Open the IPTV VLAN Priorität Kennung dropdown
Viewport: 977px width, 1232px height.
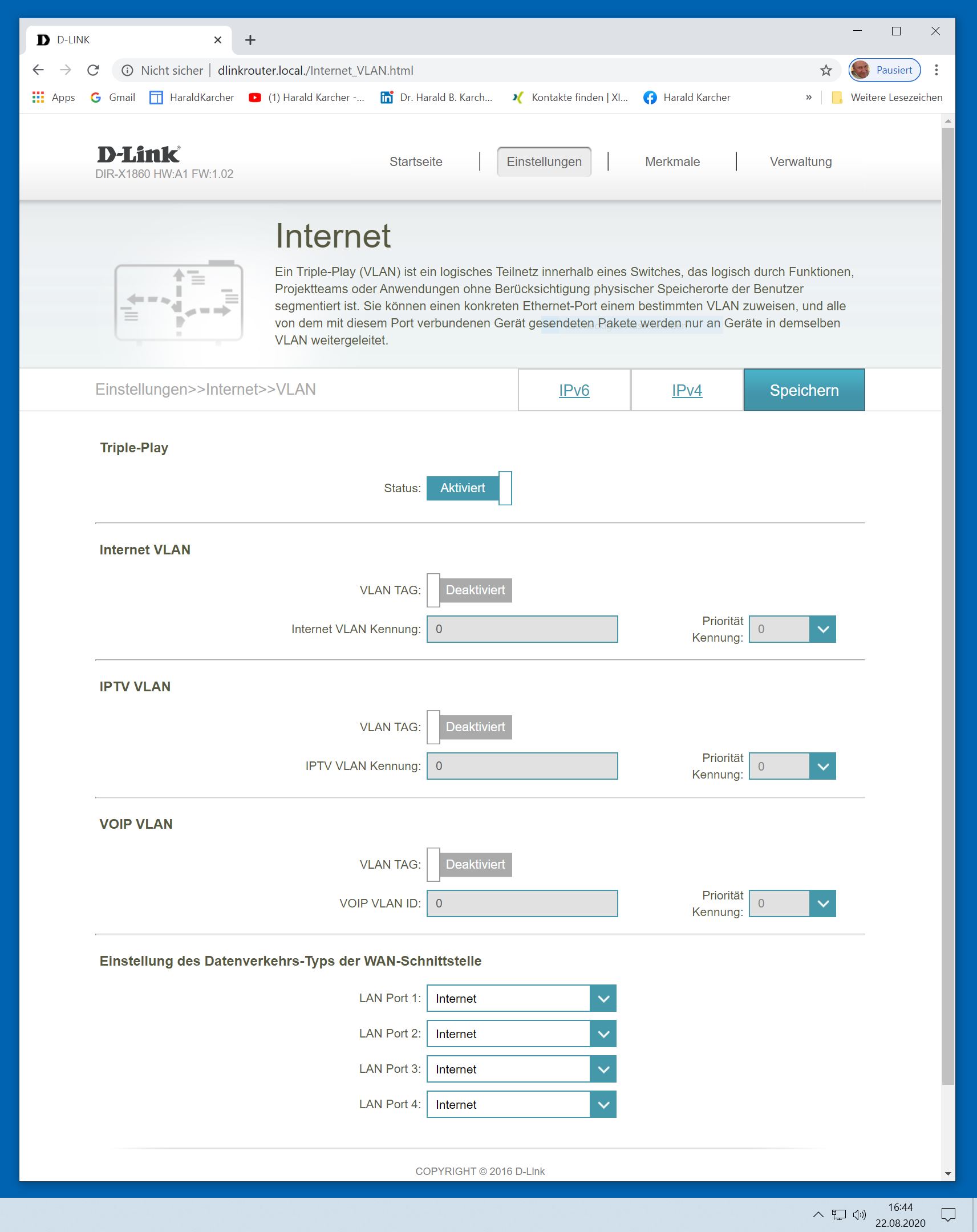coord(792,766)
